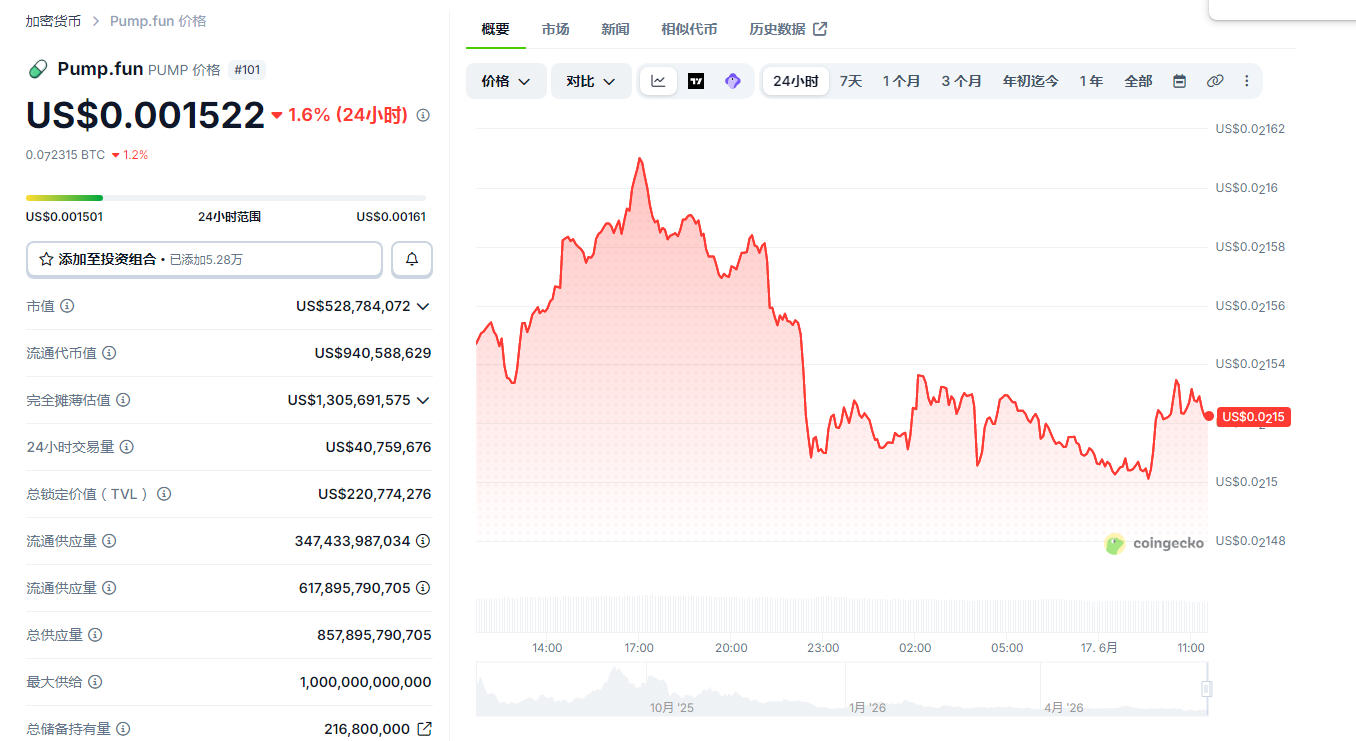The width and height of the screenshot is (1356, 741).
Task: Select the 1个月 time range
Action: 901,81
